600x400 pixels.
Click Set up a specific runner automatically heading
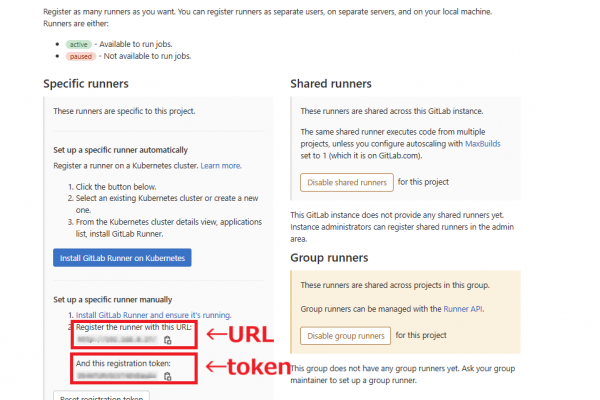pos(121,150)
